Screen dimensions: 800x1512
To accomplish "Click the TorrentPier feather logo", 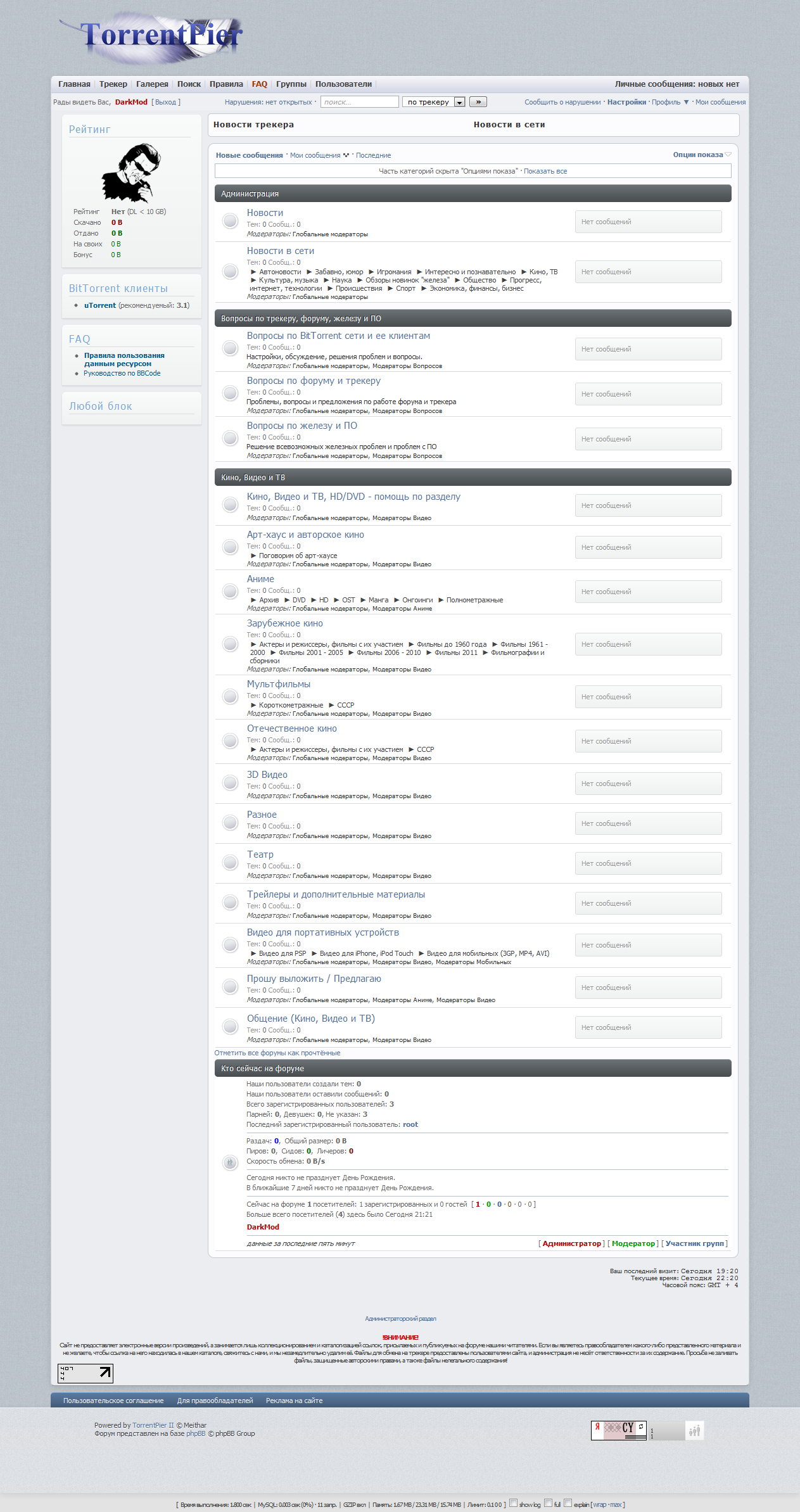I will [x=152, y=38].
